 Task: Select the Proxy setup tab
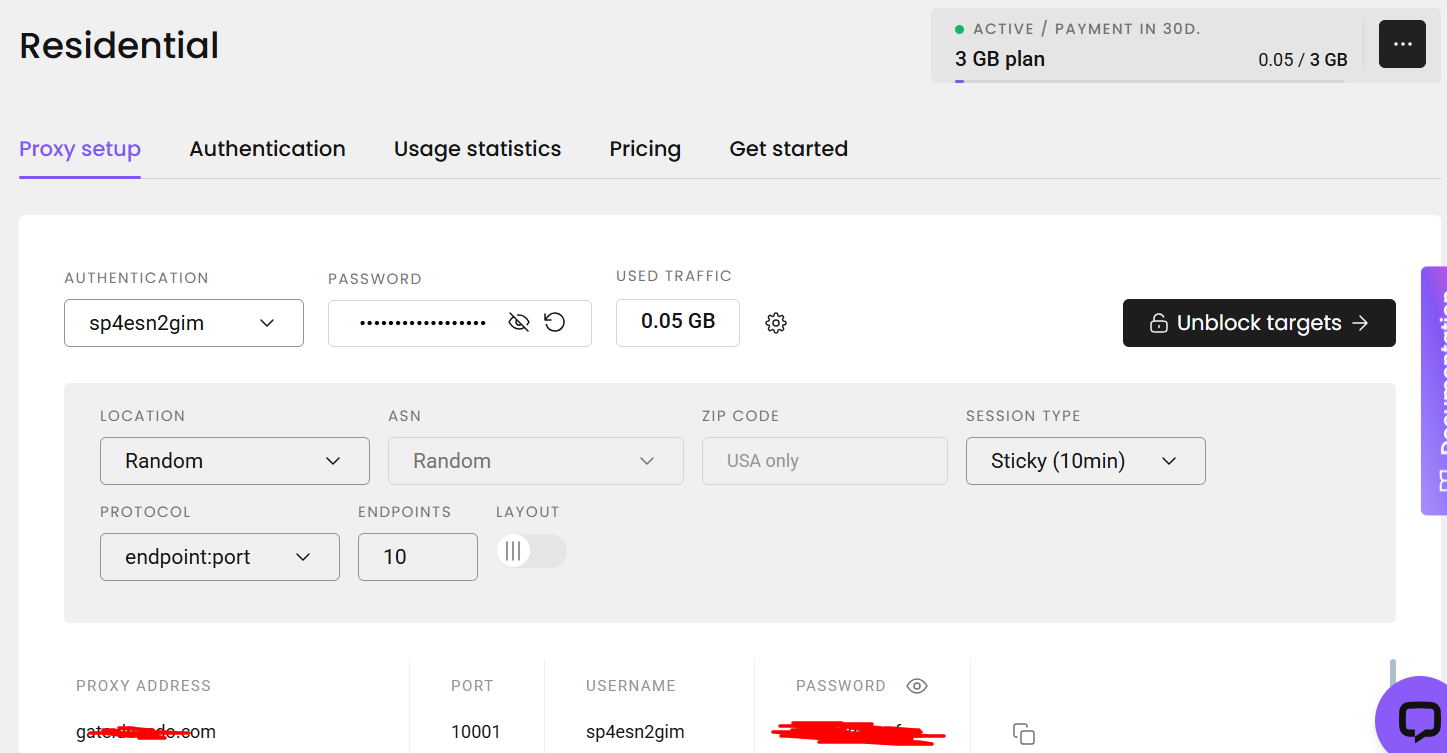click(80, 149)
